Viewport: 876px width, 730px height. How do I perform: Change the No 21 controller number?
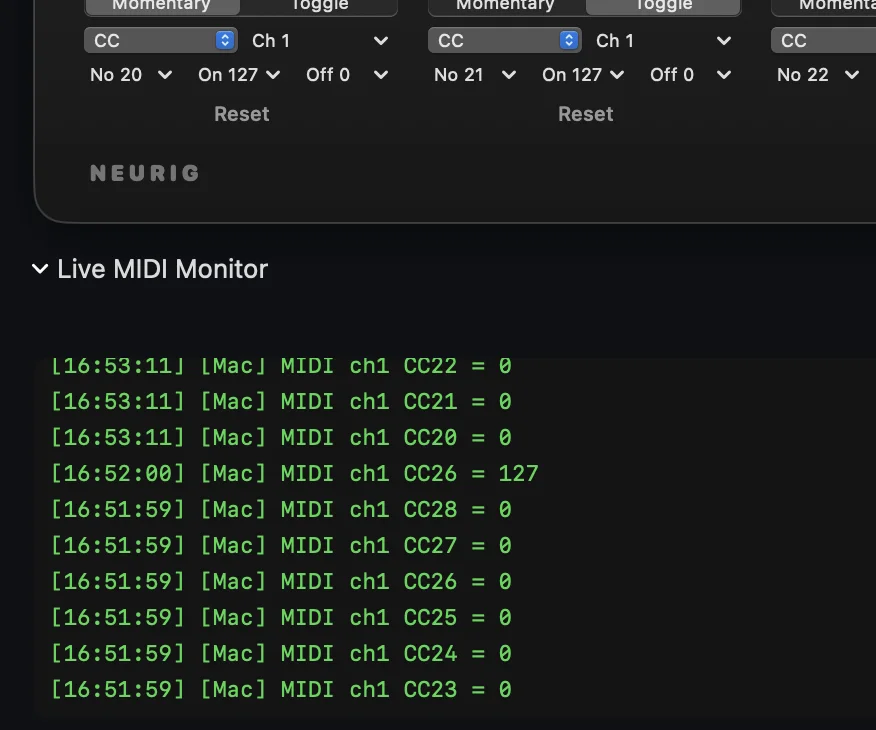(475, 75)
